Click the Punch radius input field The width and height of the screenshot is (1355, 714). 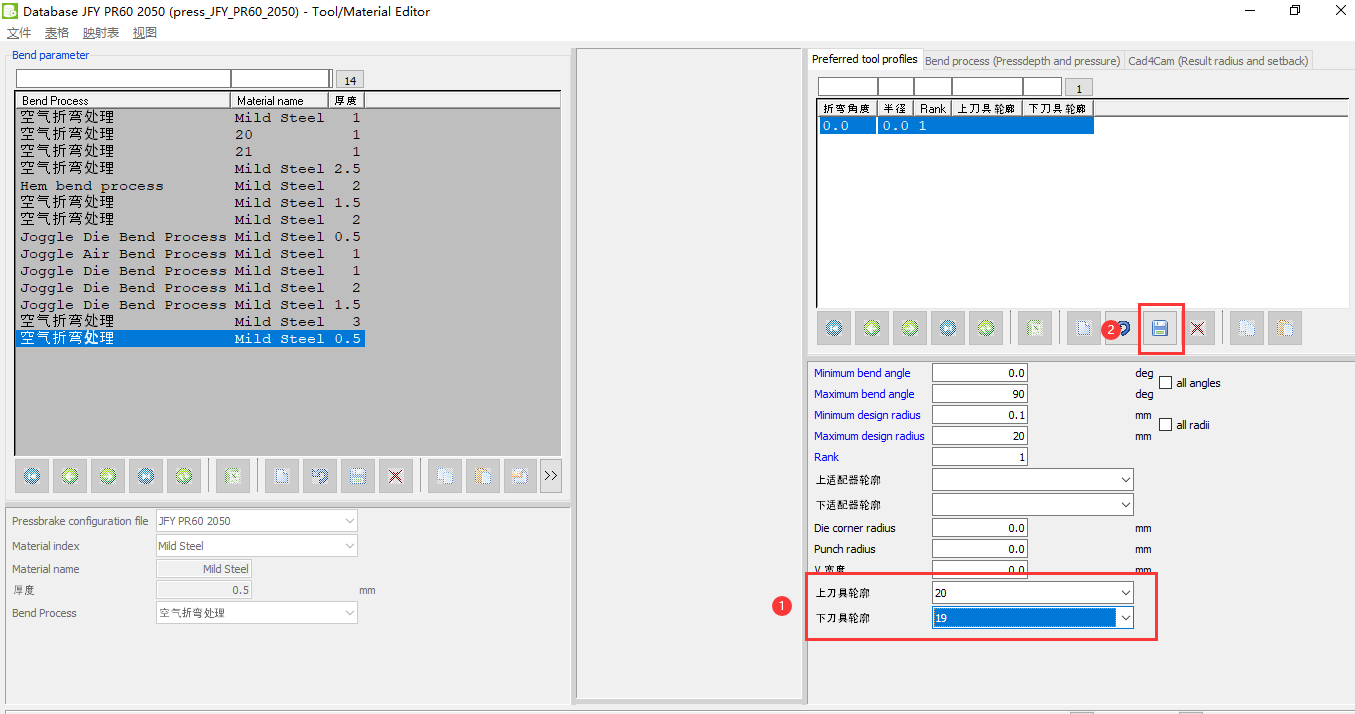click(980, 549)
